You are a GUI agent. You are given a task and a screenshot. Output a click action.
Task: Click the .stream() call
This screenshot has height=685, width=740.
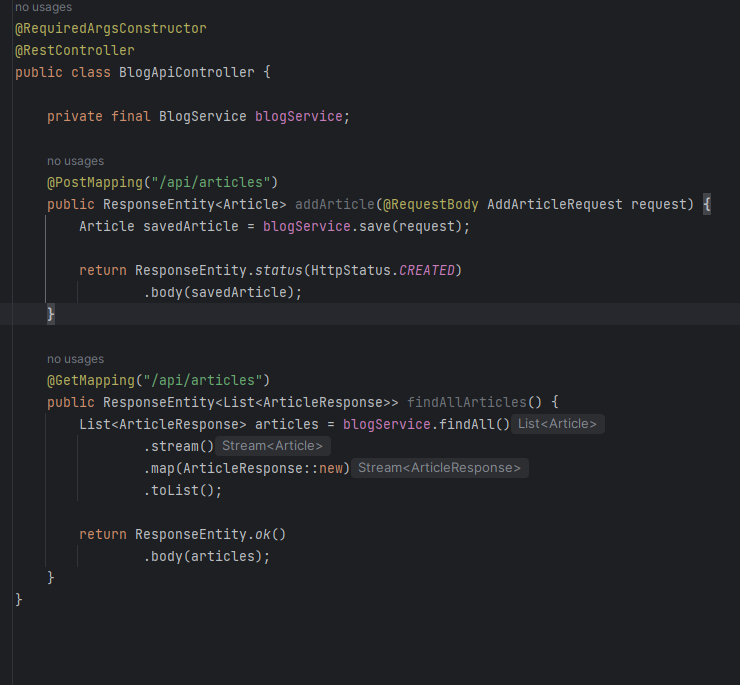click(x=178, y=446)
